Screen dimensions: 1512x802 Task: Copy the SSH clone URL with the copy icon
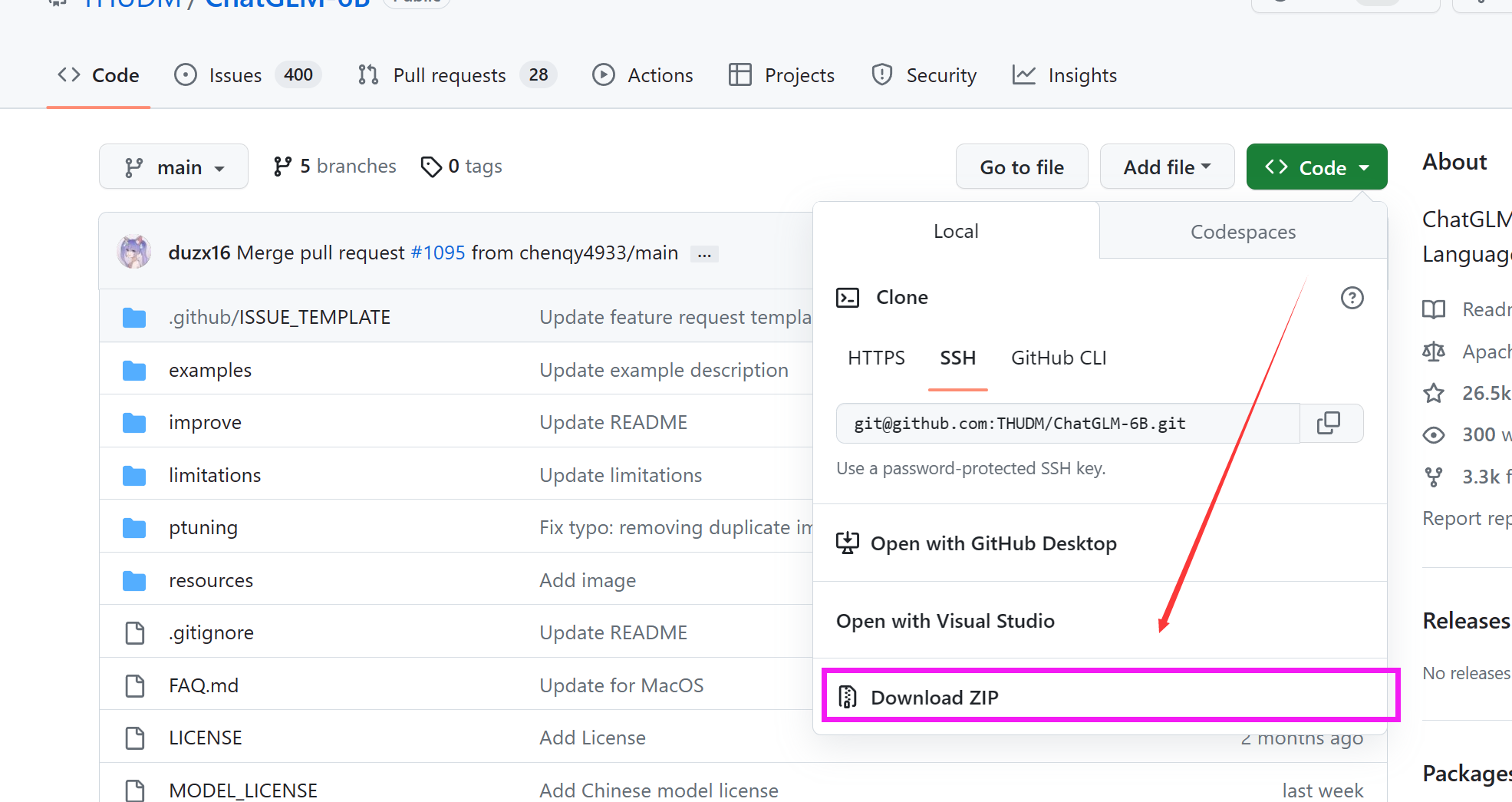coord(1329,423)
